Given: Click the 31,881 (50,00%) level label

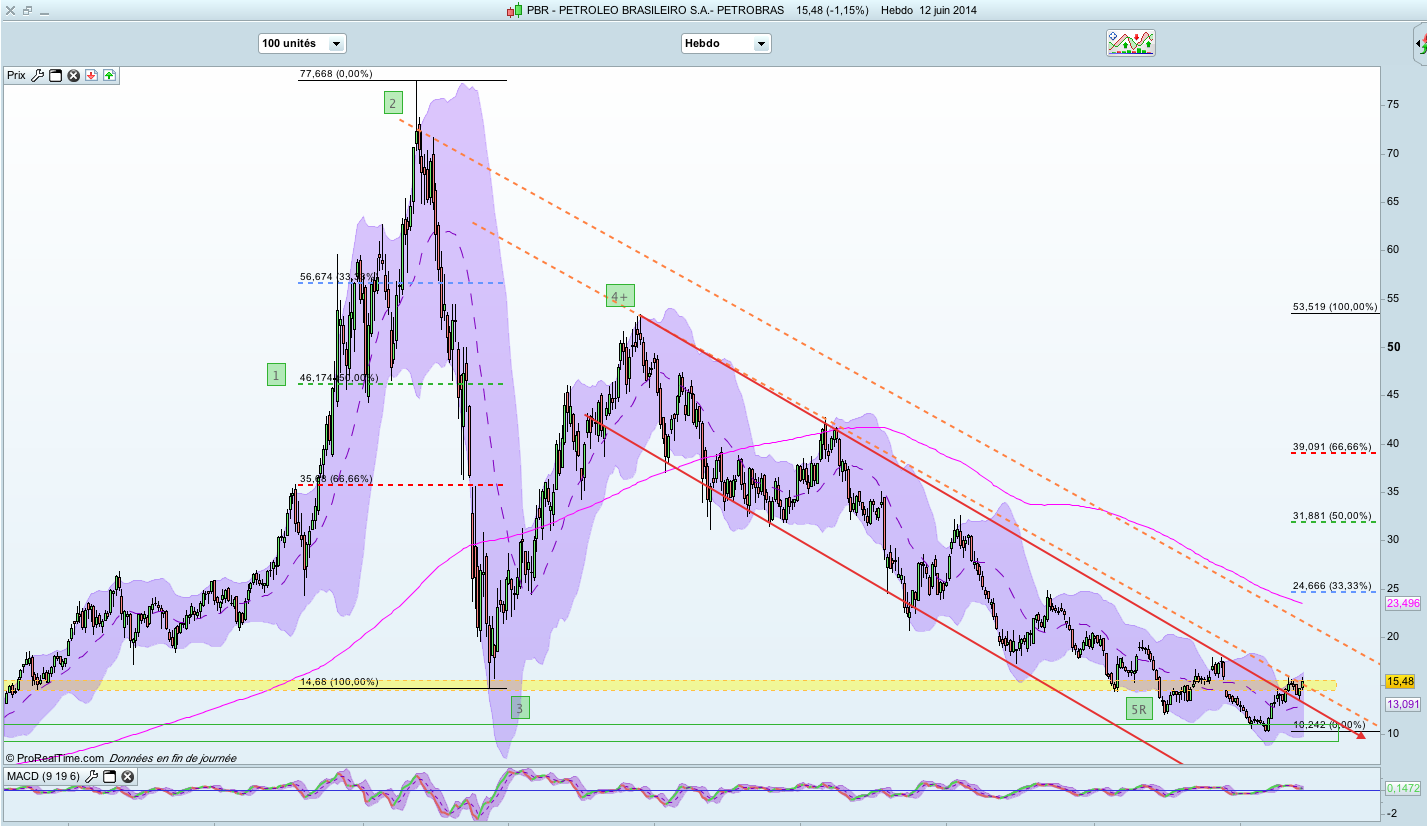Looking at the screenshot, I should (1332, 516).
